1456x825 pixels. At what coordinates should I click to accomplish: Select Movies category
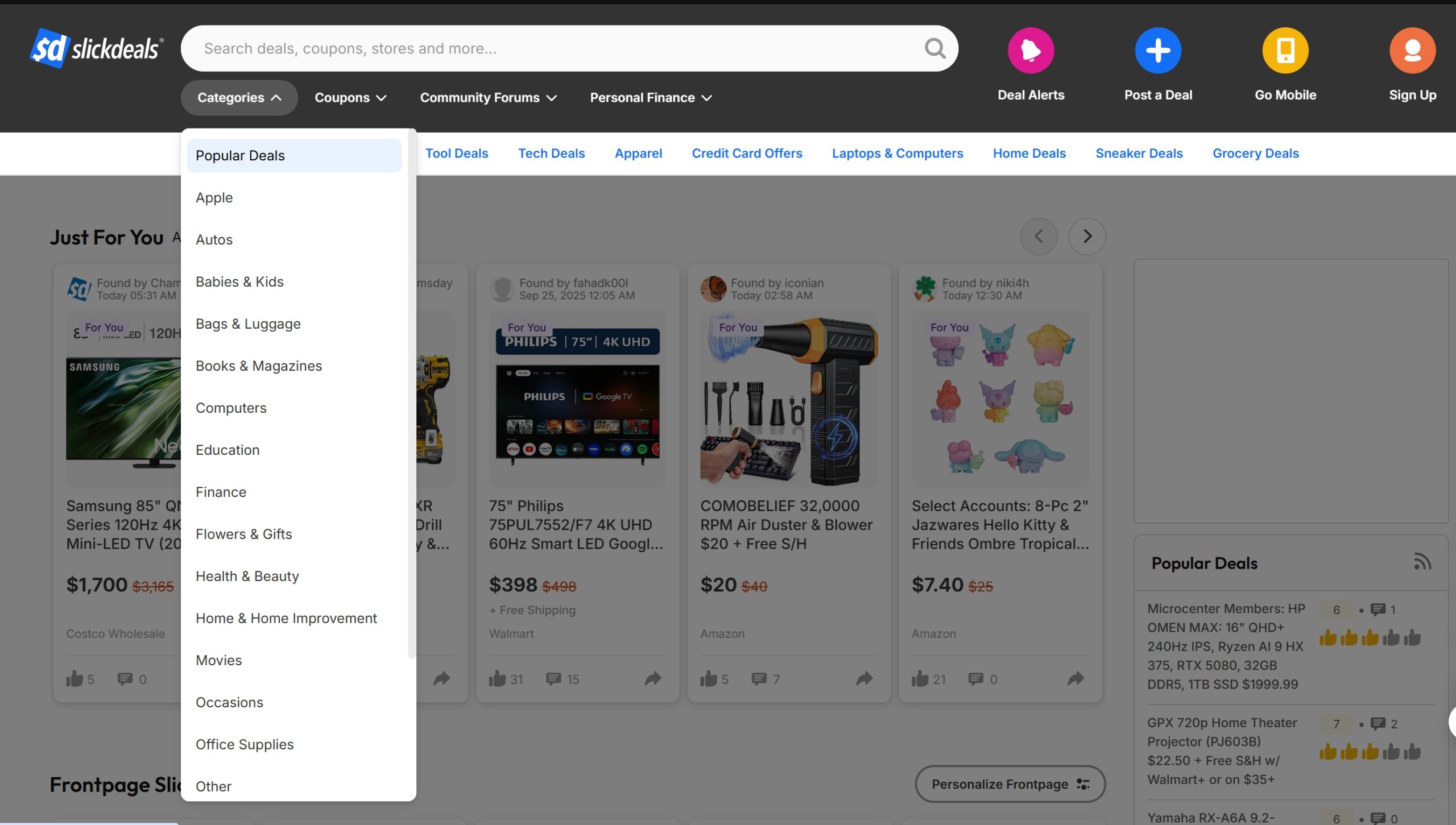point(294,661)
